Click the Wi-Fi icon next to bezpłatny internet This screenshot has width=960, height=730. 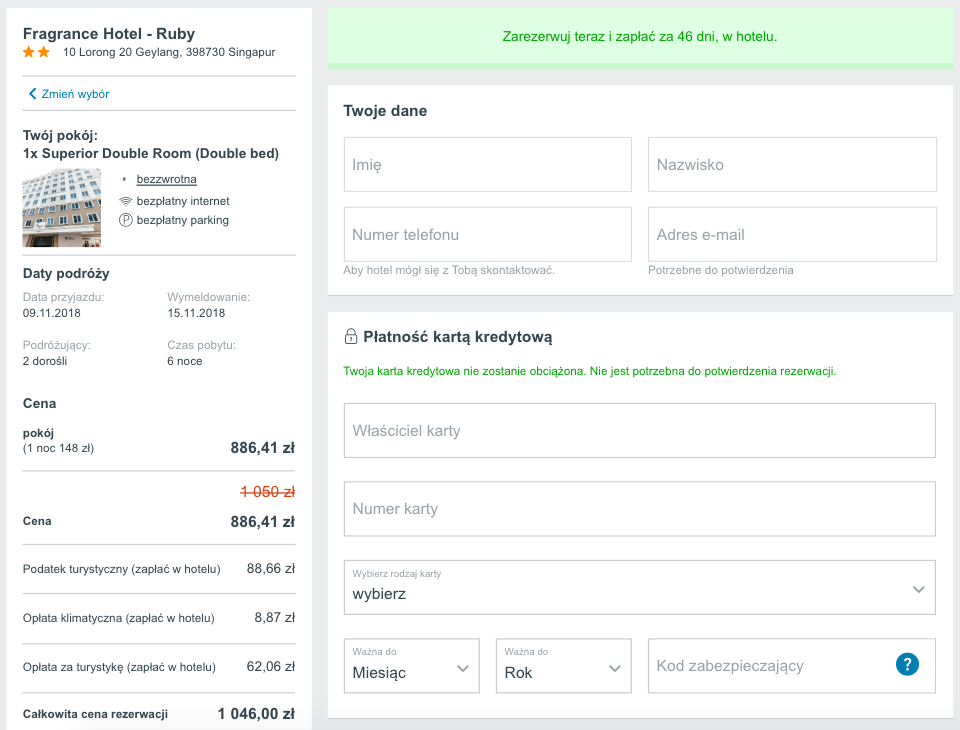pos(126,201)
